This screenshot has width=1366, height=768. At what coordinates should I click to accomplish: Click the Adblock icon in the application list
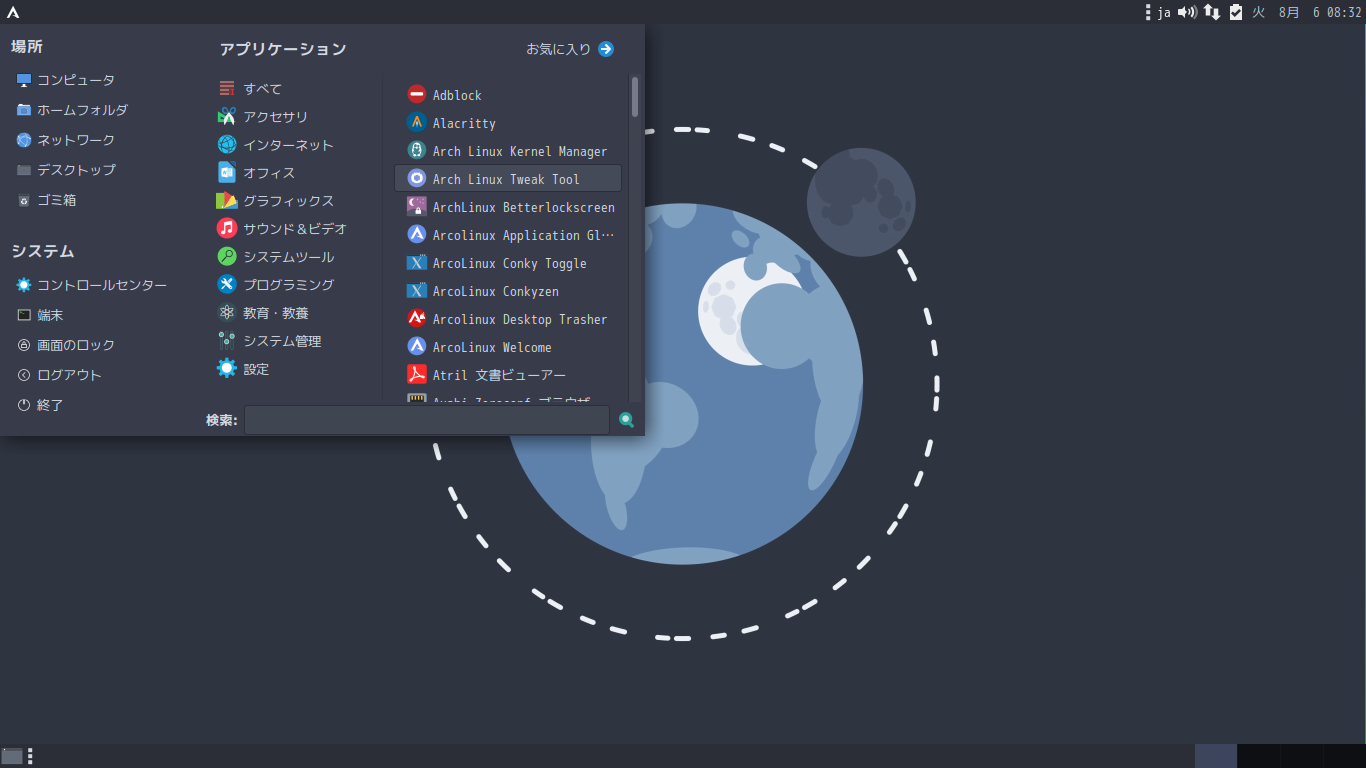pos(417,95)
